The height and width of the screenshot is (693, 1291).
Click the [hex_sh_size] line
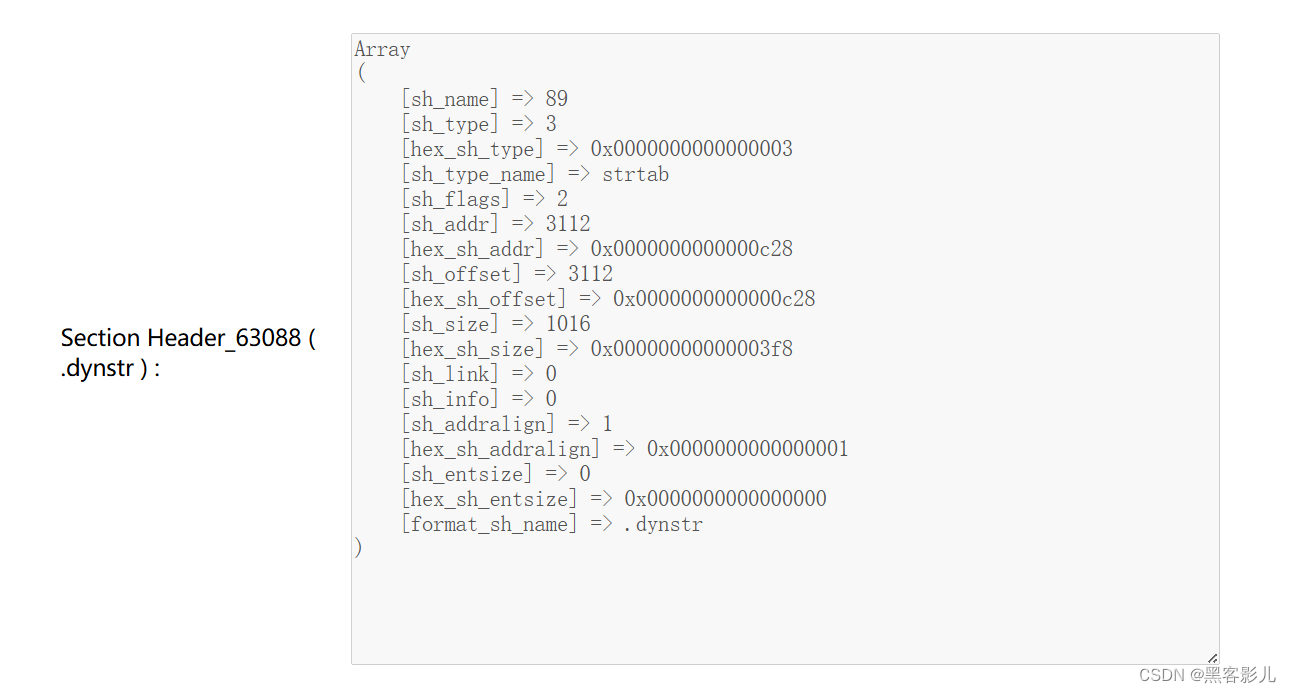596,349
